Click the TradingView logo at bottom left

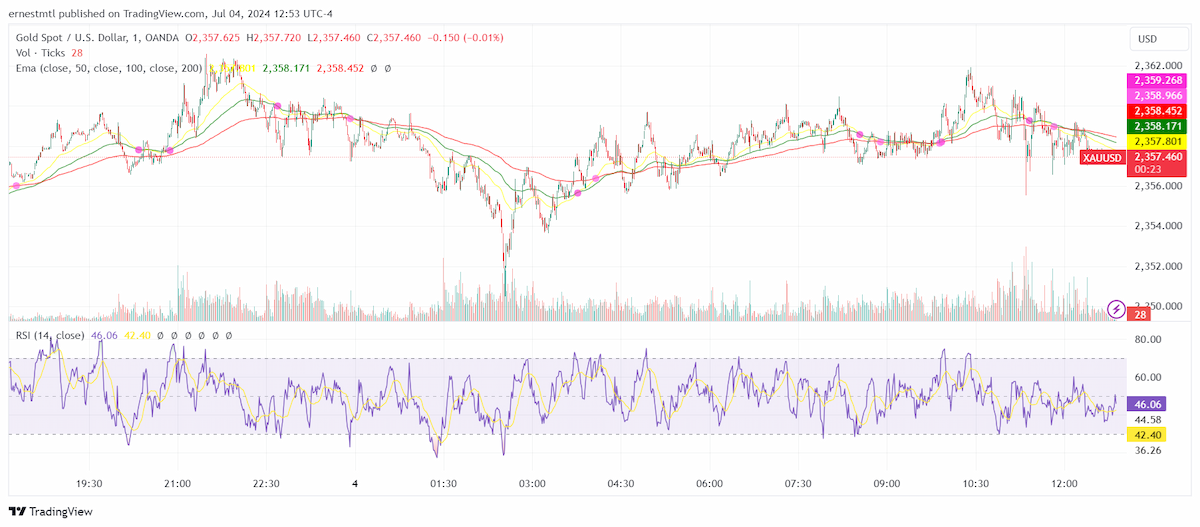[51, 511]
